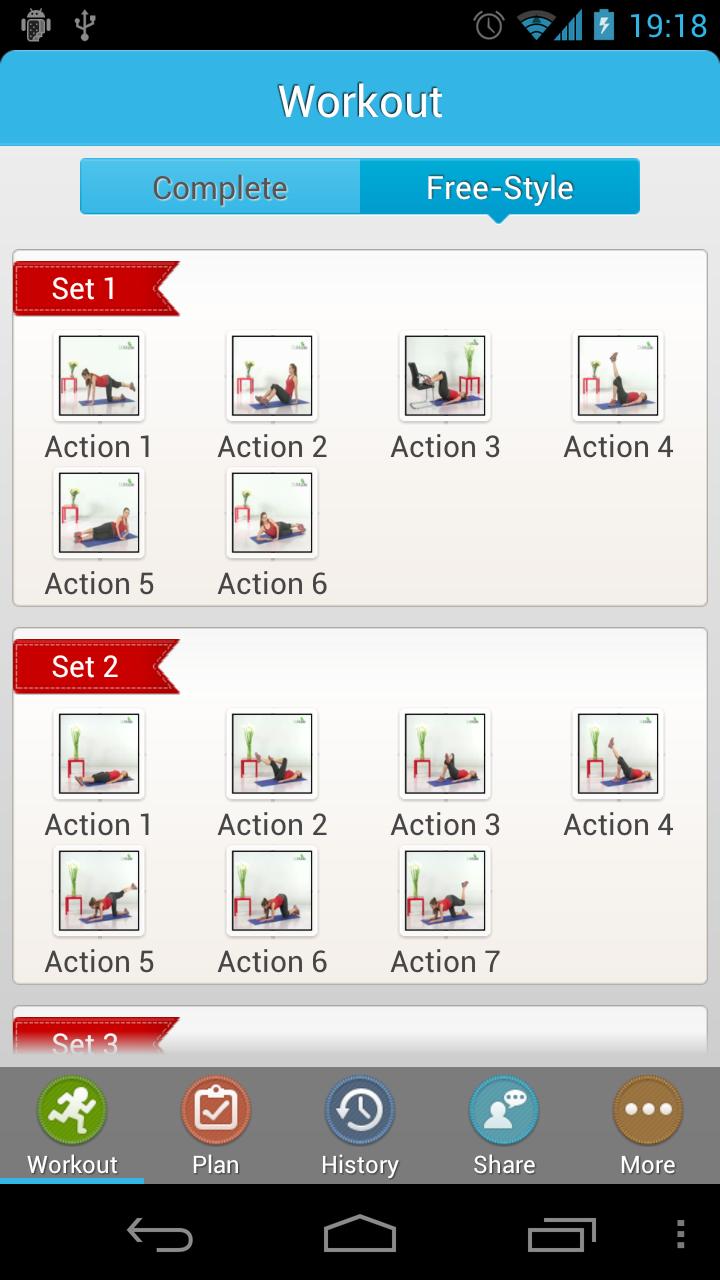Tap the Share icon in bottom bar
720x1280 pixels.
(x=504, y=1110)
